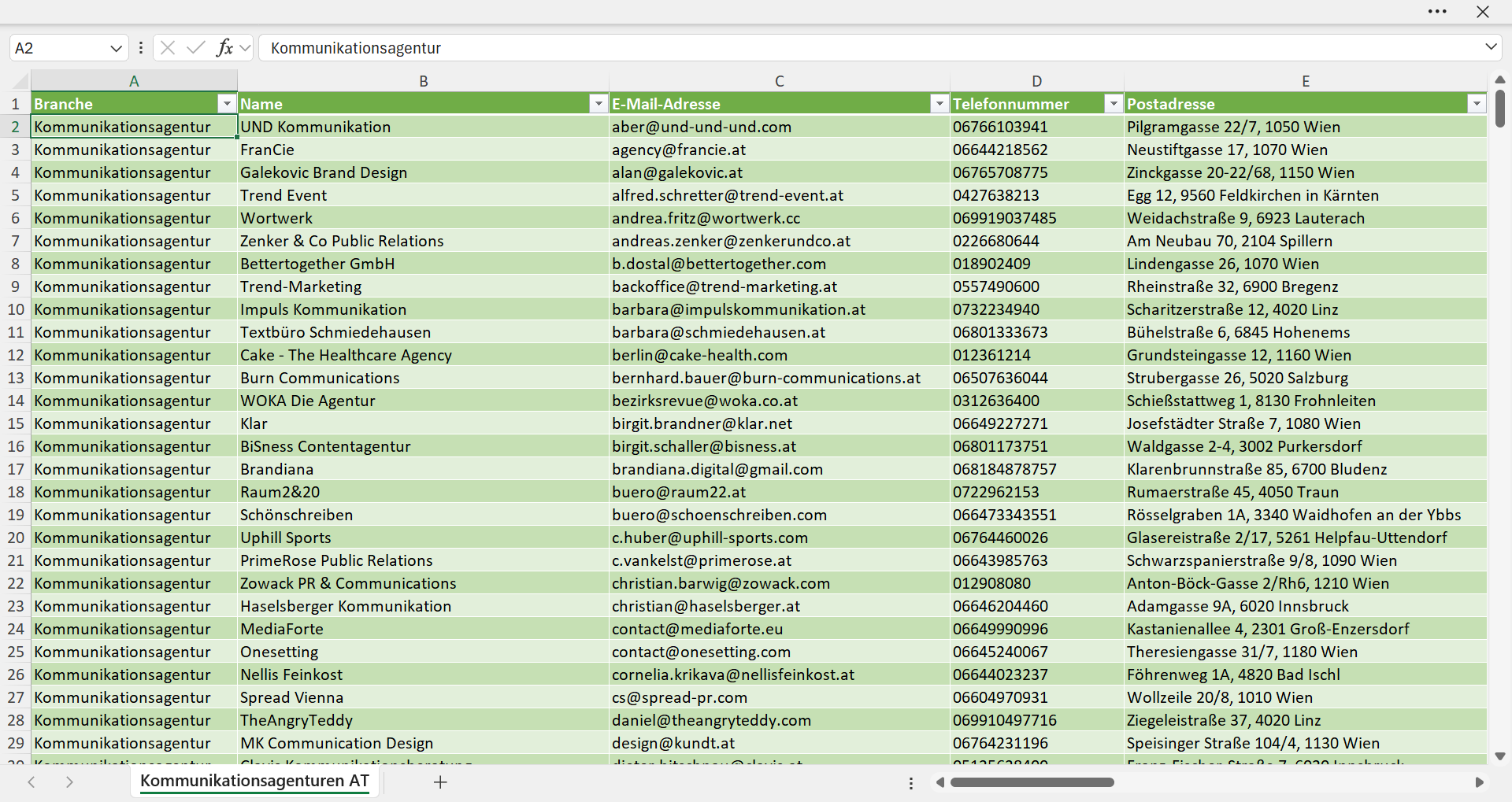This screenshot has height=802, width=1512.
Task: Expand the formula bar chevron
Action: coord(1491,47)
